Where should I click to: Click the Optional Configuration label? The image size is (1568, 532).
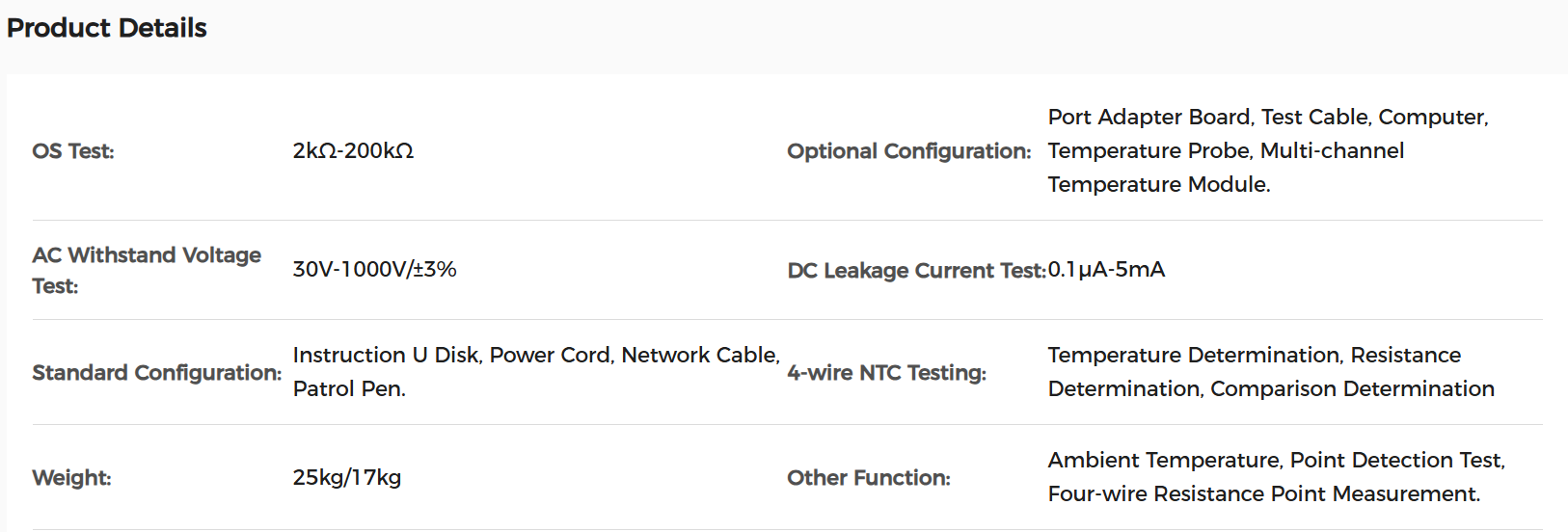click(908, 151)
